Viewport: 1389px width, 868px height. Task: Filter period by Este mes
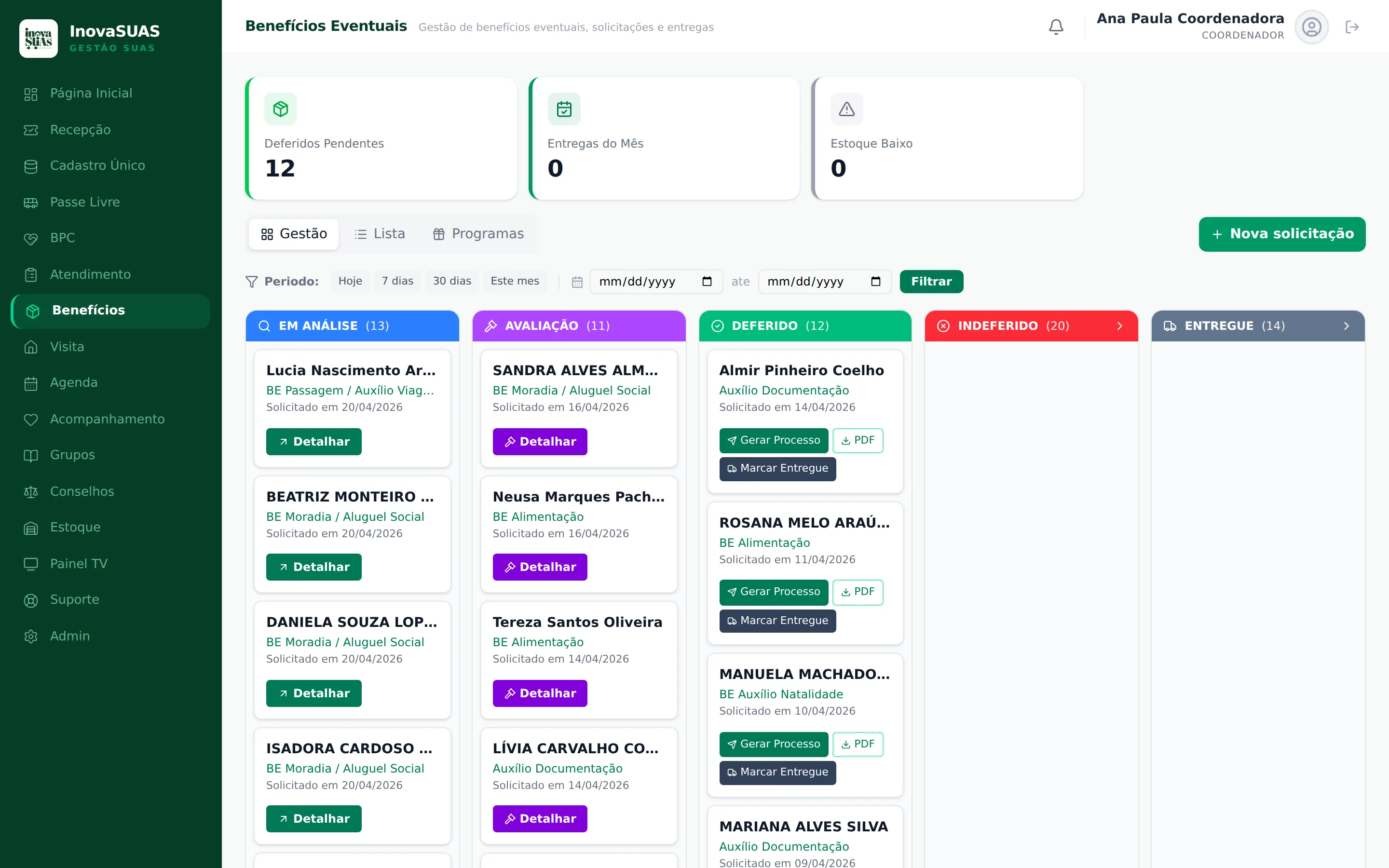pos(515,281)
